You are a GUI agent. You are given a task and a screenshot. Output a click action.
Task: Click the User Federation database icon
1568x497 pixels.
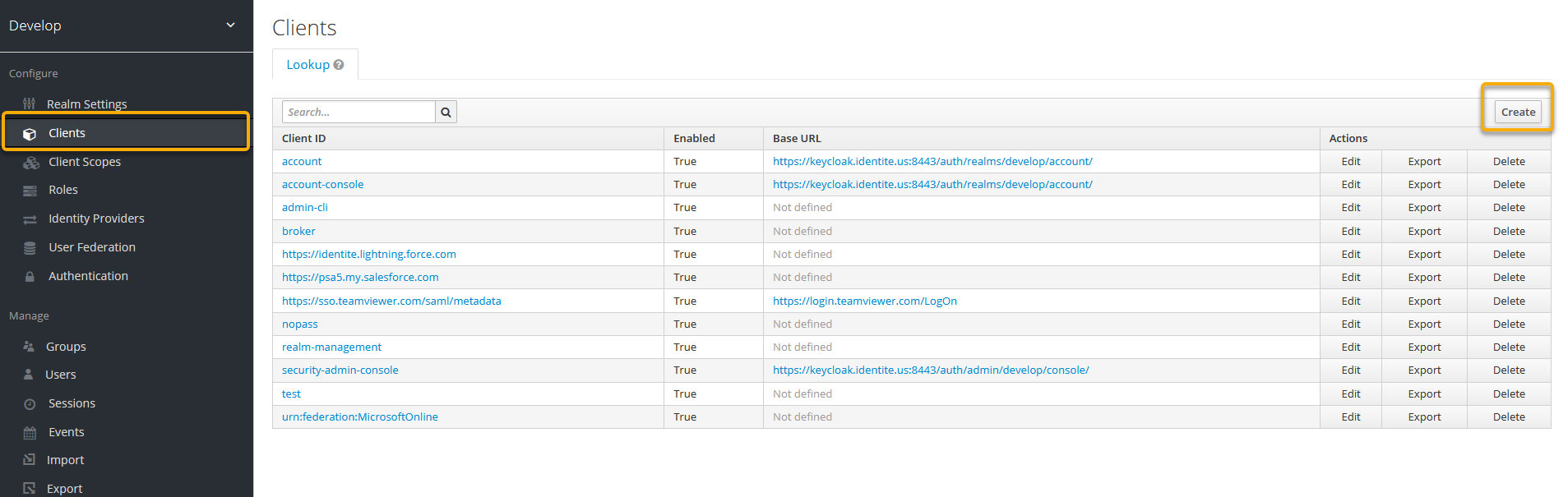pyautogui.click(x=30, y=248)
